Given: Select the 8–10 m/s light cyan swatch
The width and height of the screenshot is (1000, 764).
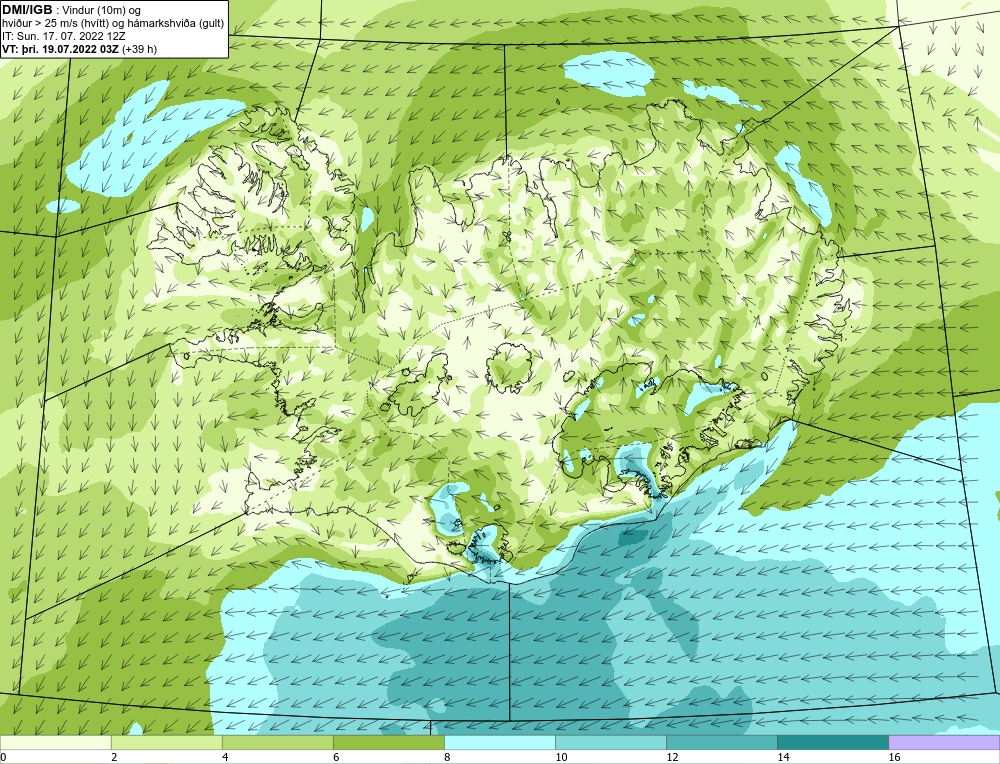Looking at the screenshot, I should 499,742.
